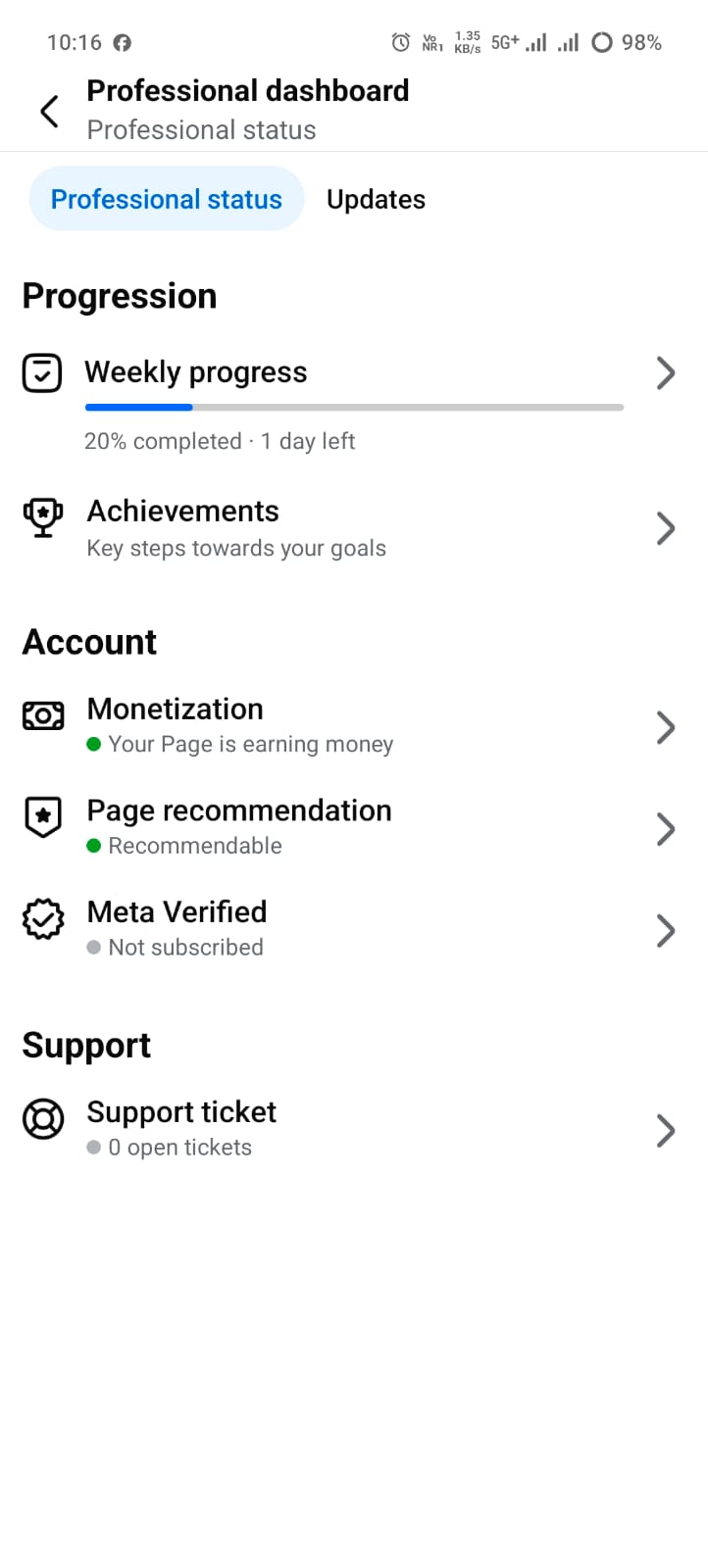Open Achievements using the right chevron
The height and width of the screenshot is (1568, 708).
[x=666, y=529]
